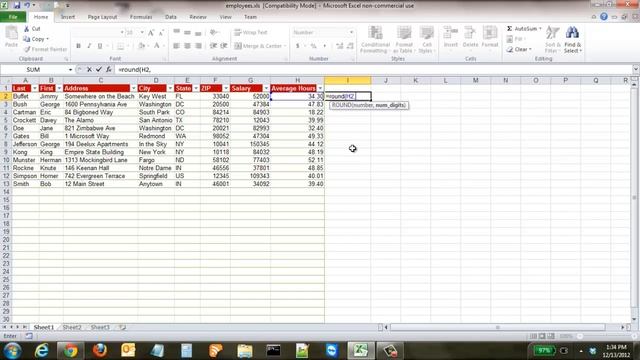Open Google Chrome from the taskbar
Image resolution: width=640 pixels, height=360 pixels.
tap(70, 351)
